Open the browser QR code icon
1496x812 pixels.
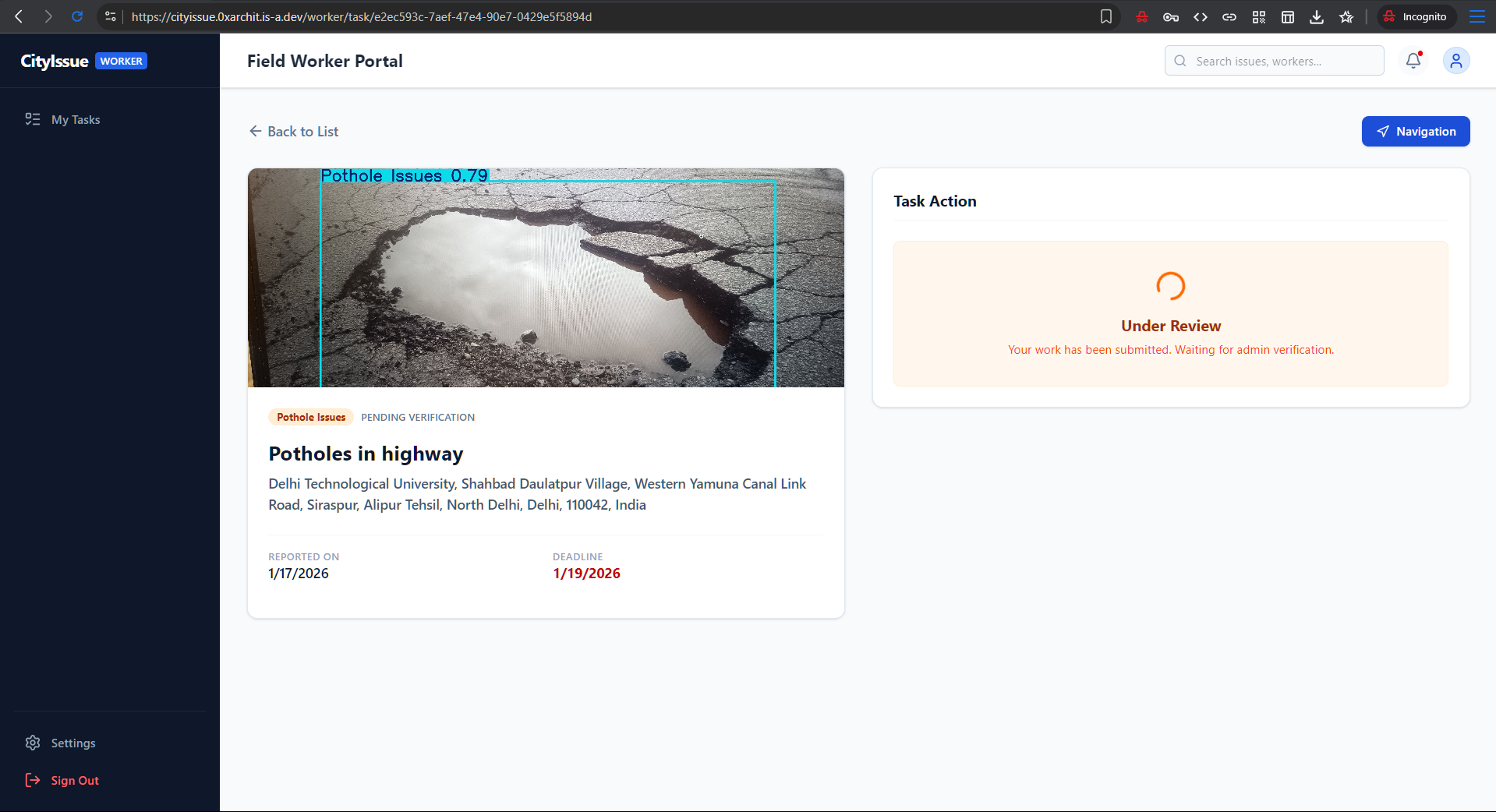point(1258,16)
